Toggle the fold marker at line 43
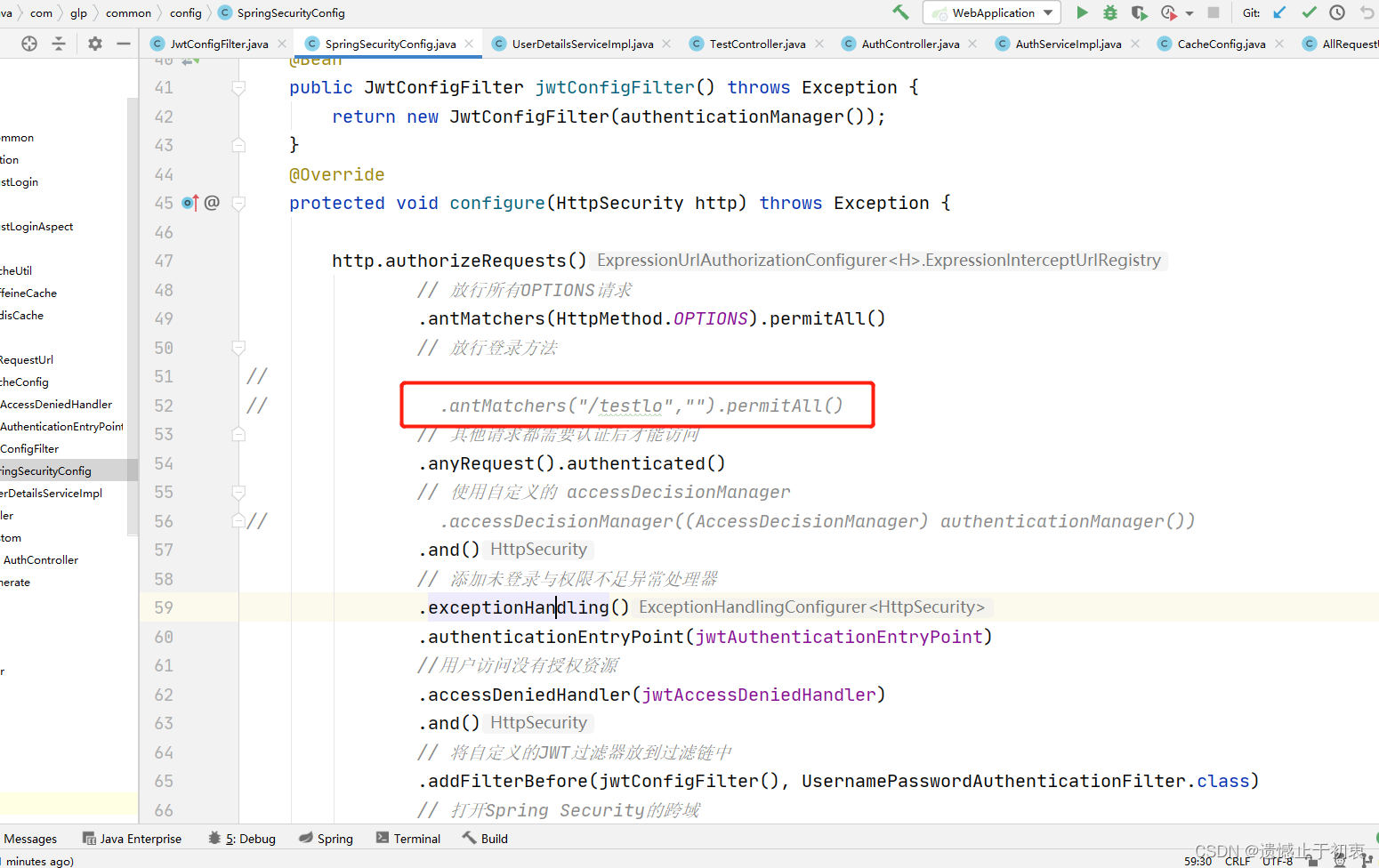 pos(238,145)
